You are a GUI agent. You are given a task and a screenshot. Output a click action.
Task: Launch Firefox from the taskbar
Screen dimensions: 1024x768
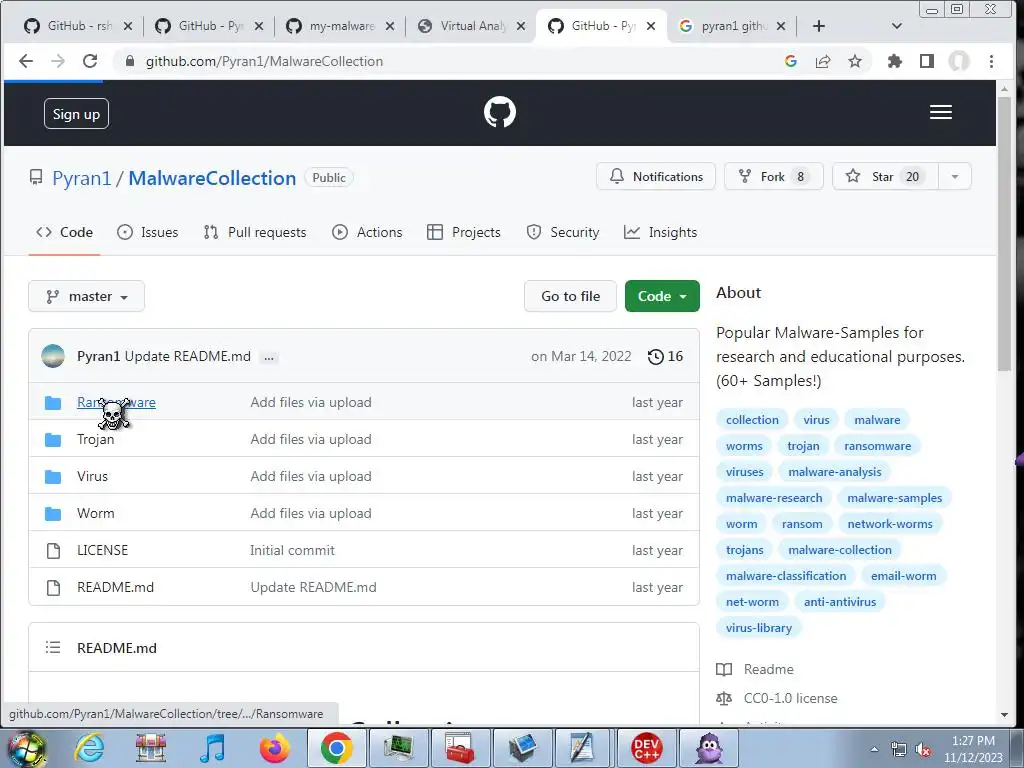[274, 748]
